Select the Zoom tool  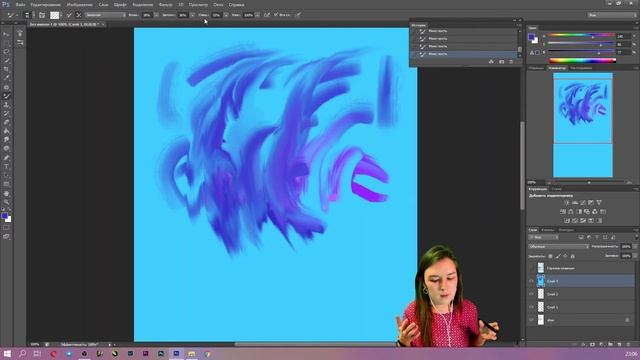(6, 202)
